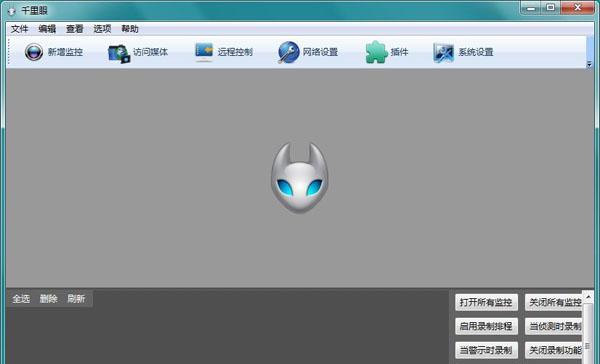Click the 全选 link
Image resolution: width=600 pixels, height=364 pixels.
pyautogui.click(x=21, y=299)
